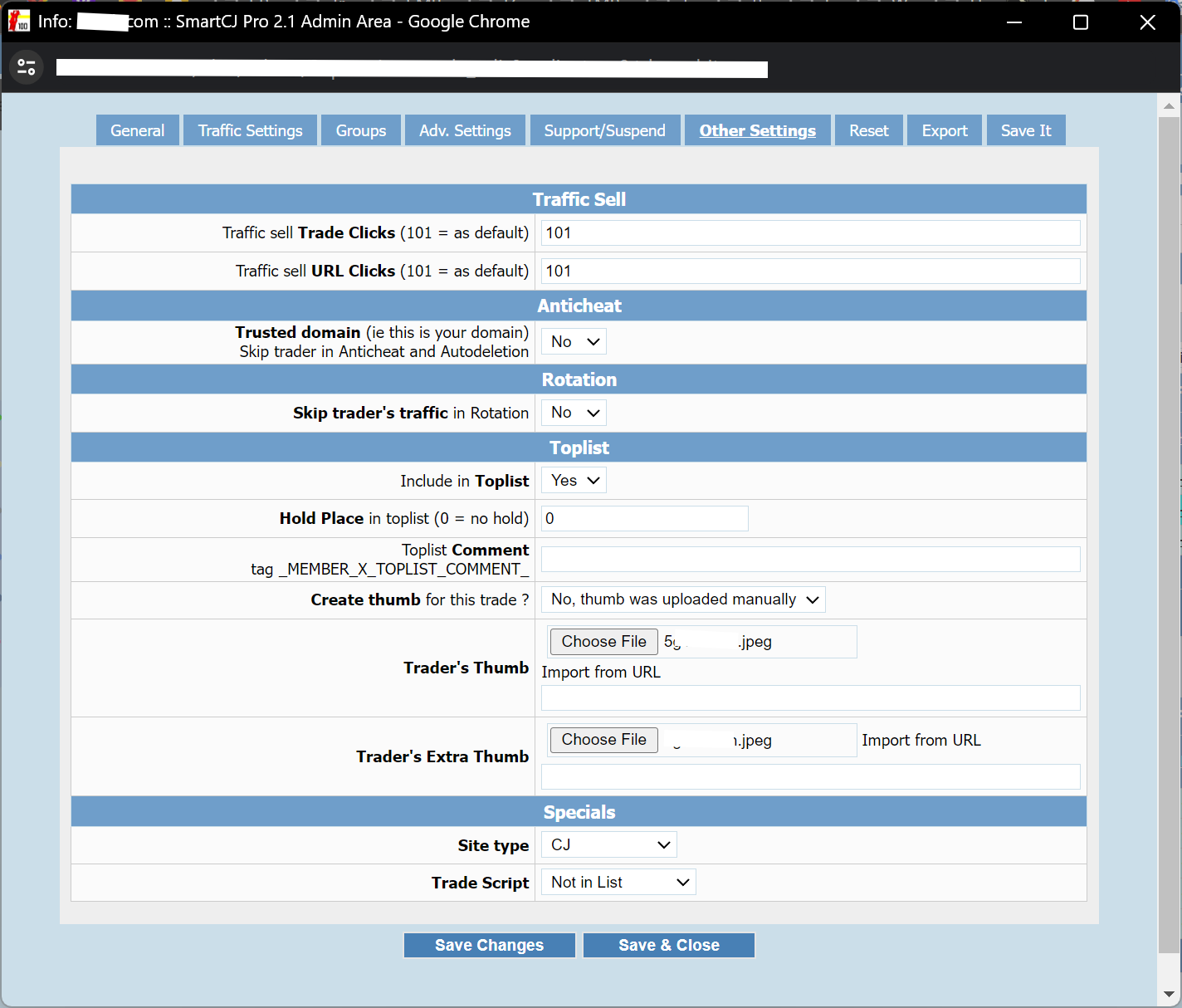This screenshot has height=1008, width=1182.
Task: Open the Trusted domain dropdown
Action: pos(574,341)
